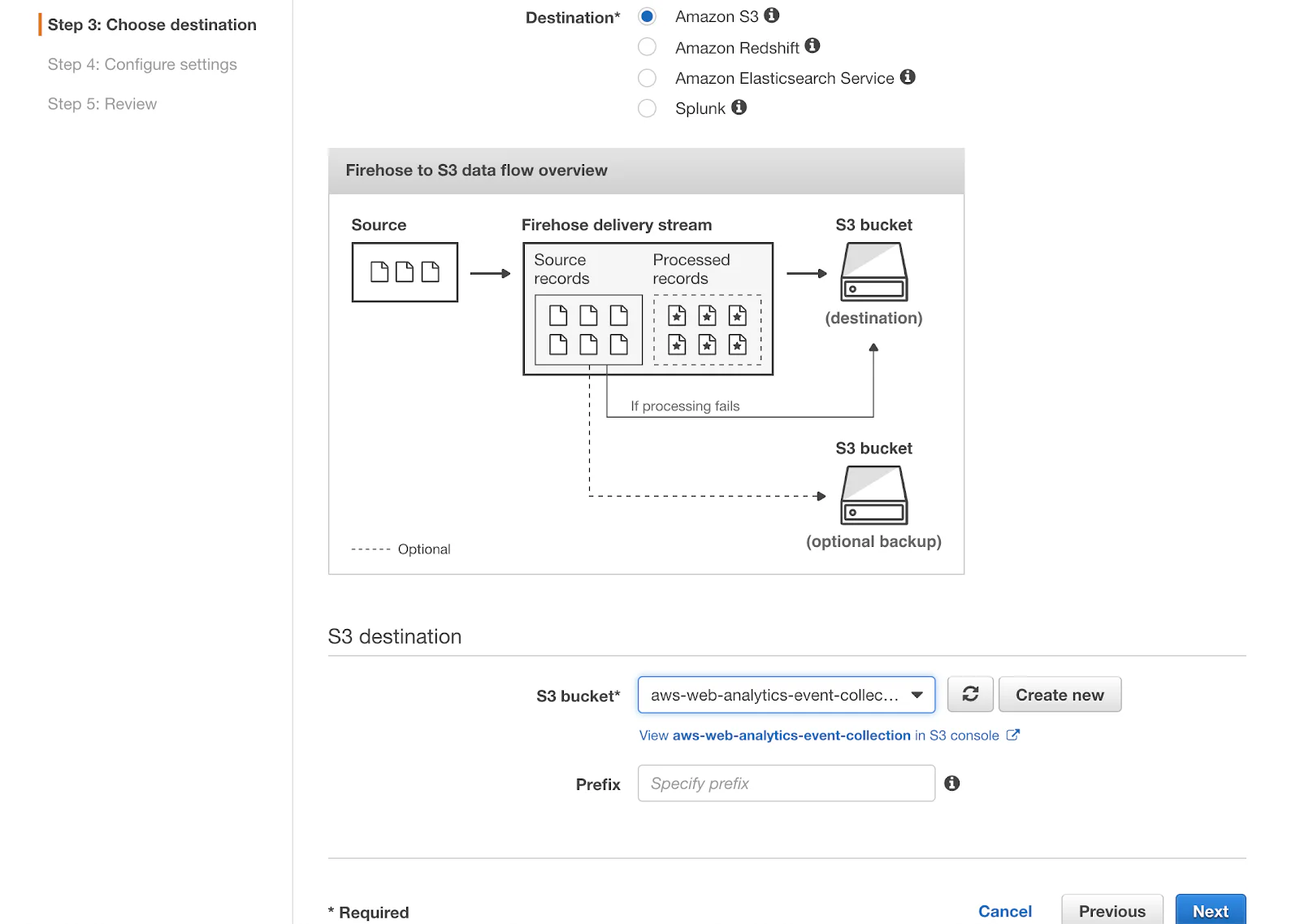
Task: Proceed with the Next button
Action: [1211, 911]
